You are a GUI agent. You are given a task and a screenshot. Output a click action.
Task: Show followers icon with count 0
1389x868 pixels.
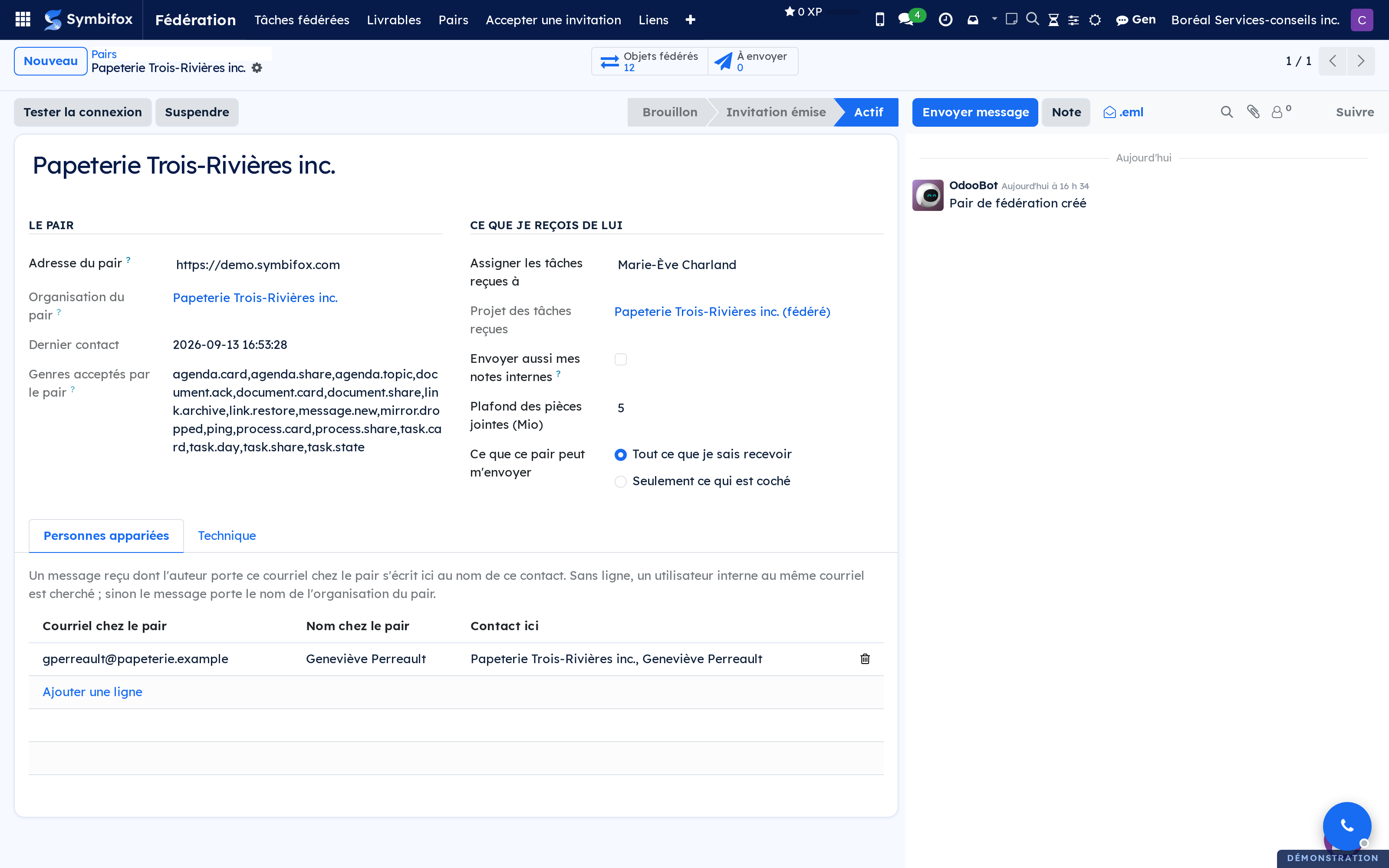coord(1280,112)
